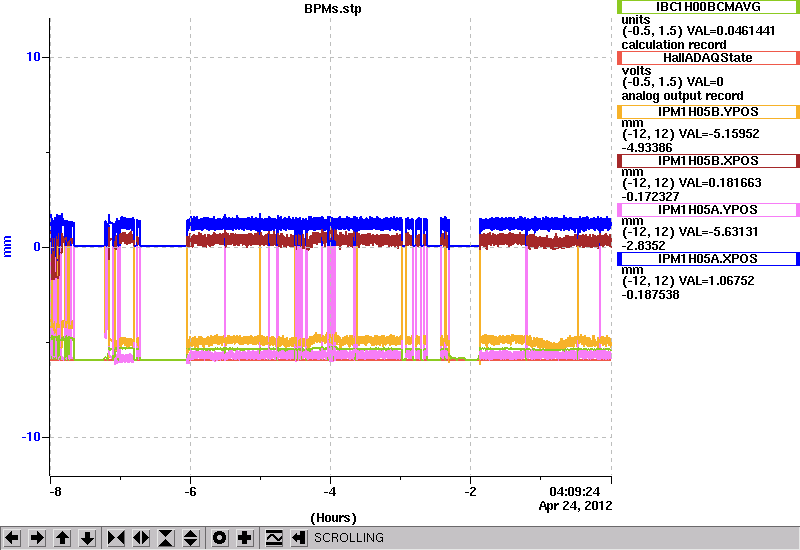Shift the plot down with the down arrow
This screenshot has height=550, width=800.
[88, 538]
